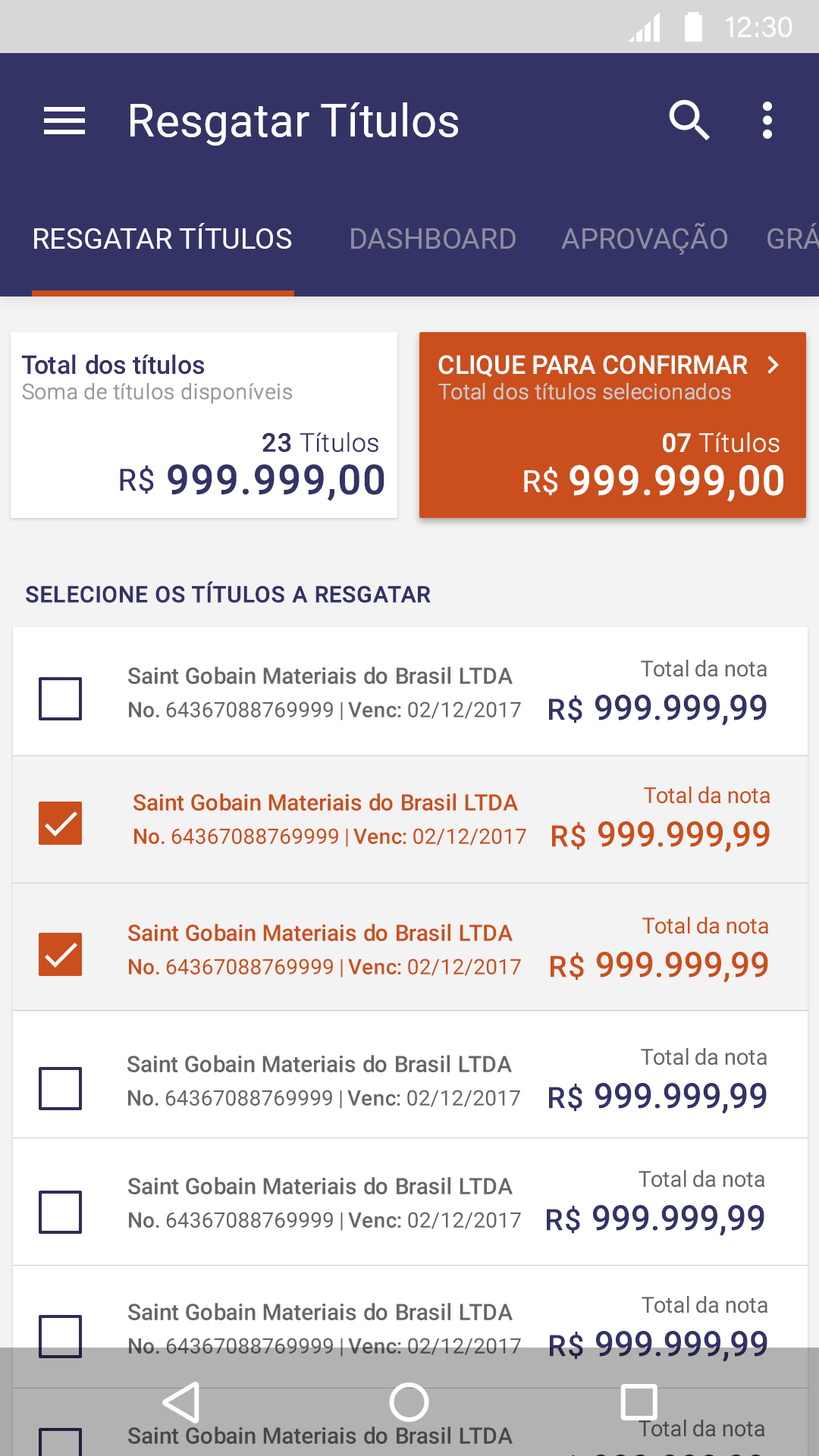Open recent apps square button
Screen dimensions: 819x1456
[x=639, y=1401]
